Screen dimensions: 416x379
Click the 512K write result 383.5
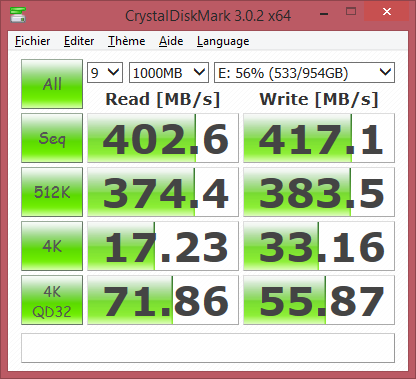coord(319,192)
